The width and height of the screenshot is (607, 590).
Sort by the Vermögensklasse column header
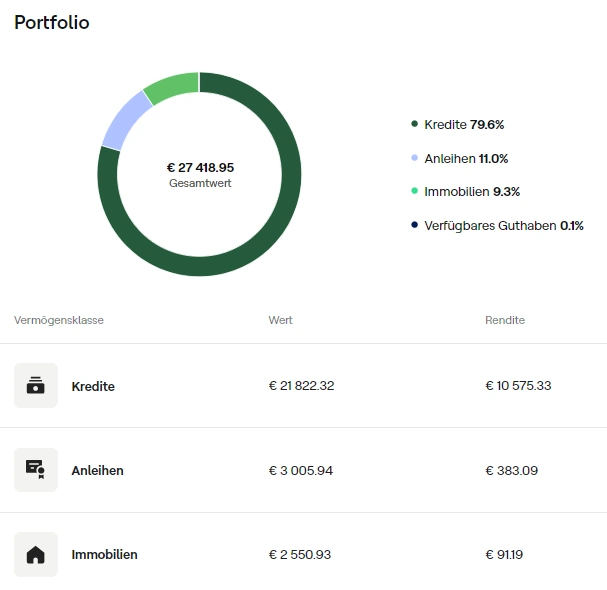click(59, 320)
